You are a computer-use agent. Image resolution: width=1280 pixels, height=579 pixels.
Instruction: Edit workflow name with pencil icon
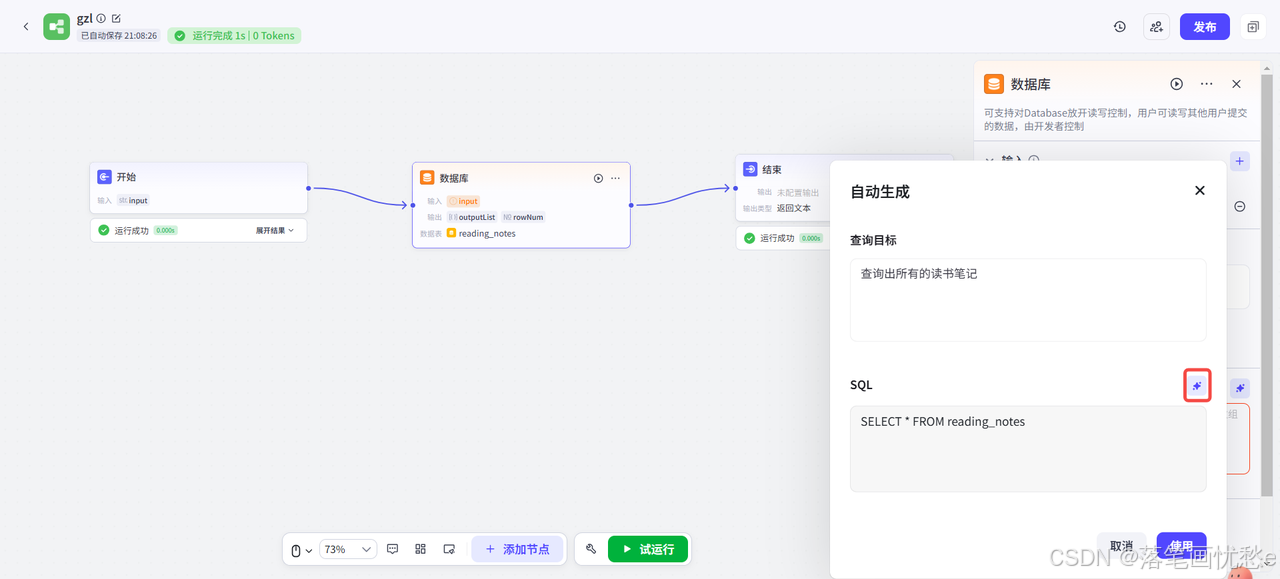coord(116,18)
